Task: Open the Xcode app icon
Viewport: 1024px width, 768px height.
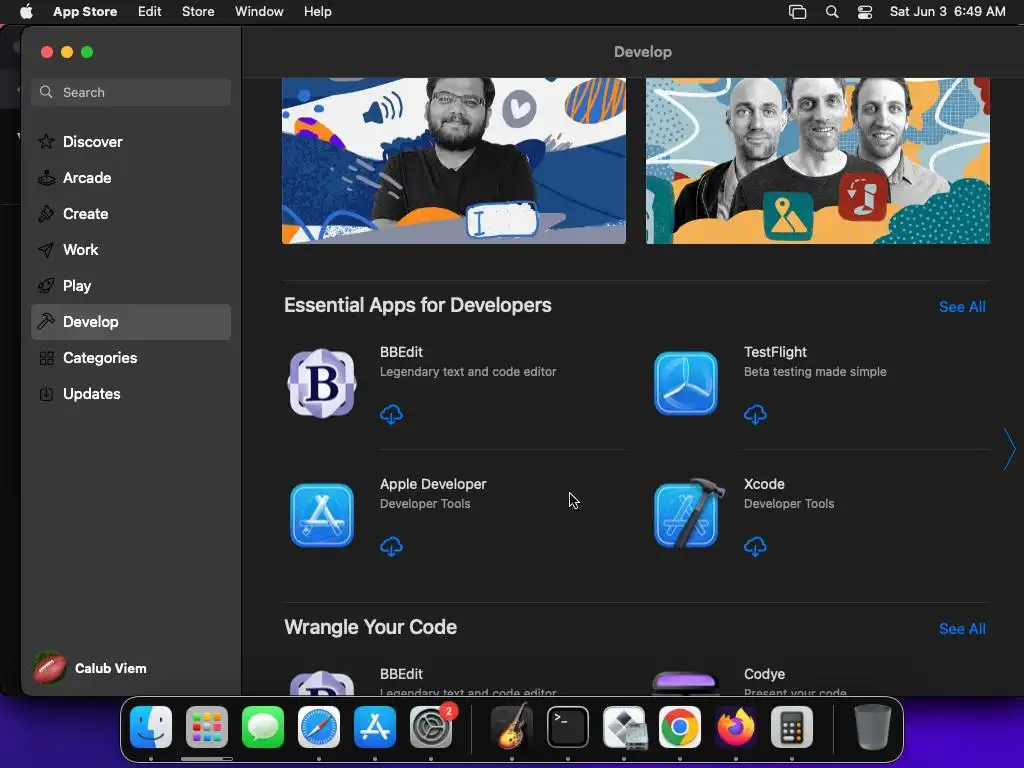Action: pos(689,513)
